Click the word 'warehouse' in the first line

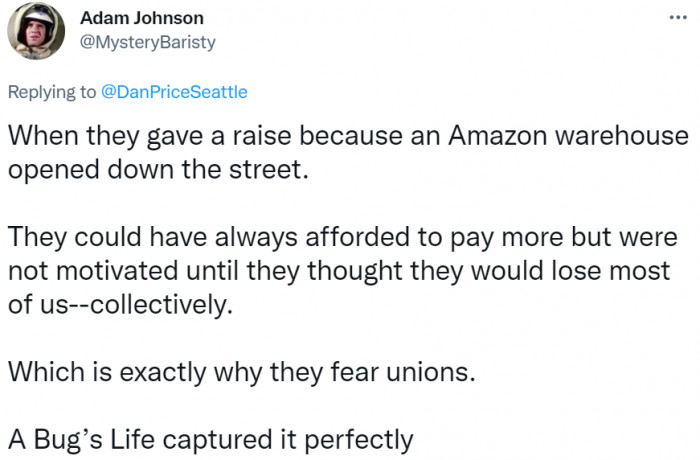(x=622, y=135)
